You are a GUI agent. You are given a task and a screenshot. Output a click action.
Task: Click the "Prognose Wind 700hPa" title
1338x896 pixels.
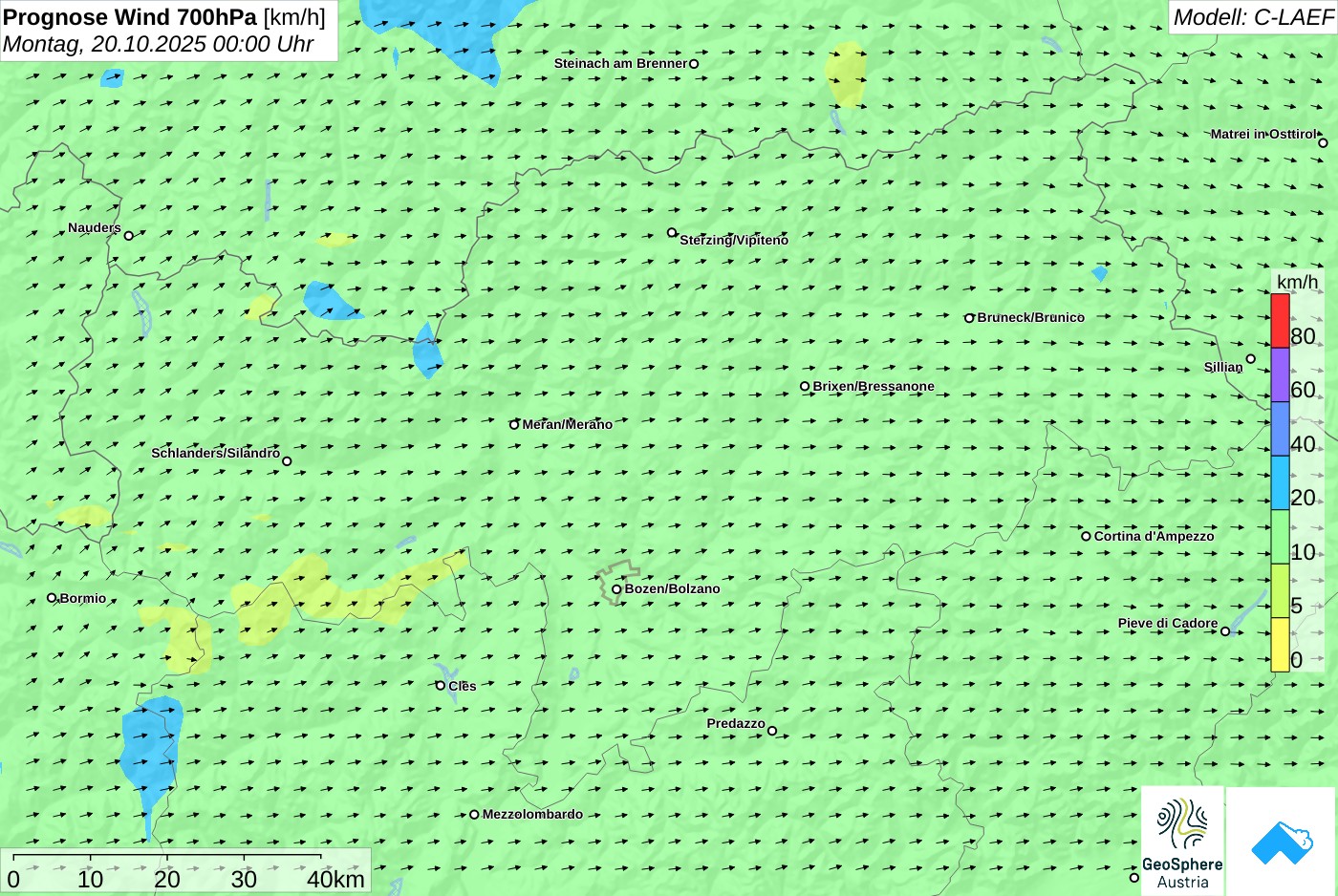click(130, 17)
